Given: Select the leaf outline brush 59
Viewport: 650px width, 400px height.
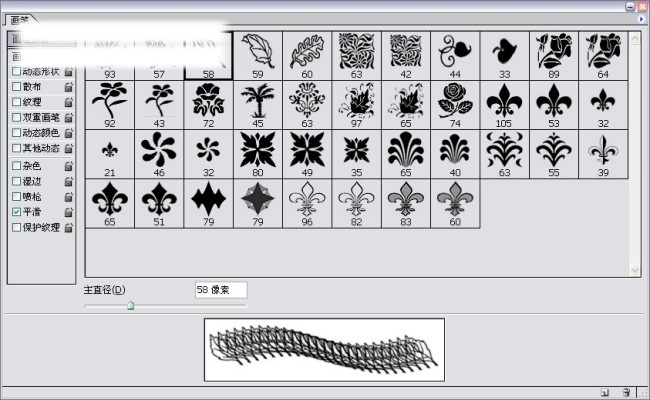Looking at the screenshot, I should (258, 56).
